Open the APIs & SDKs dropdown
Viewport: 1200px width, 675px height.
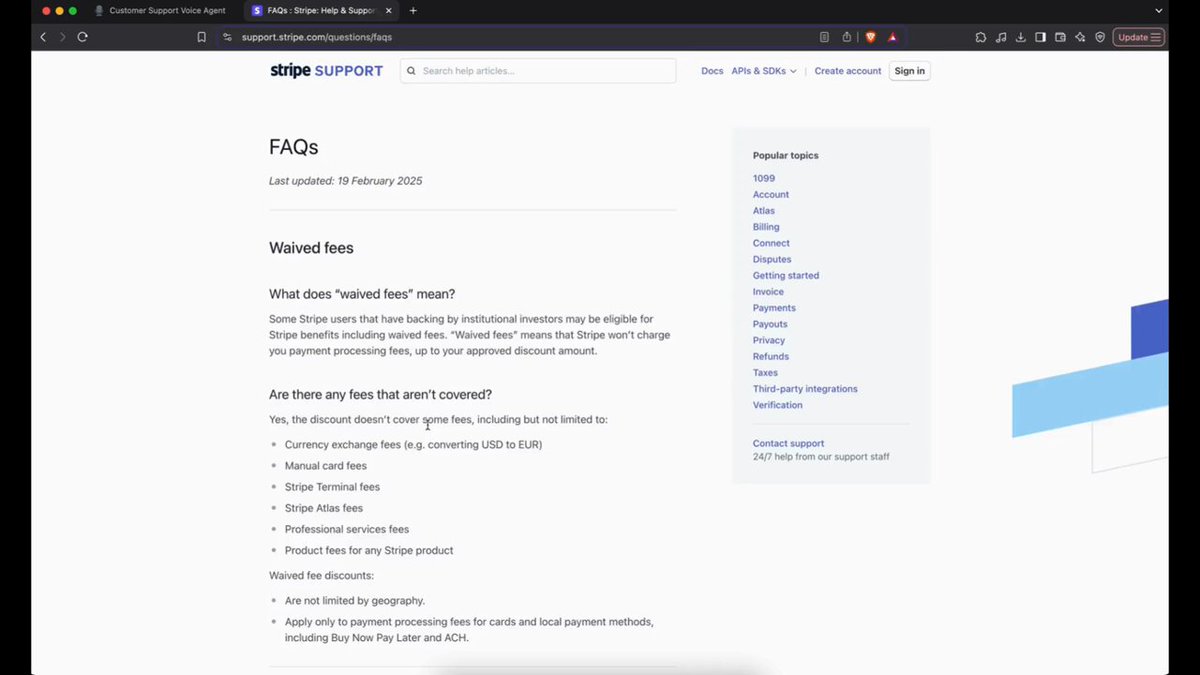pos(764,71)
